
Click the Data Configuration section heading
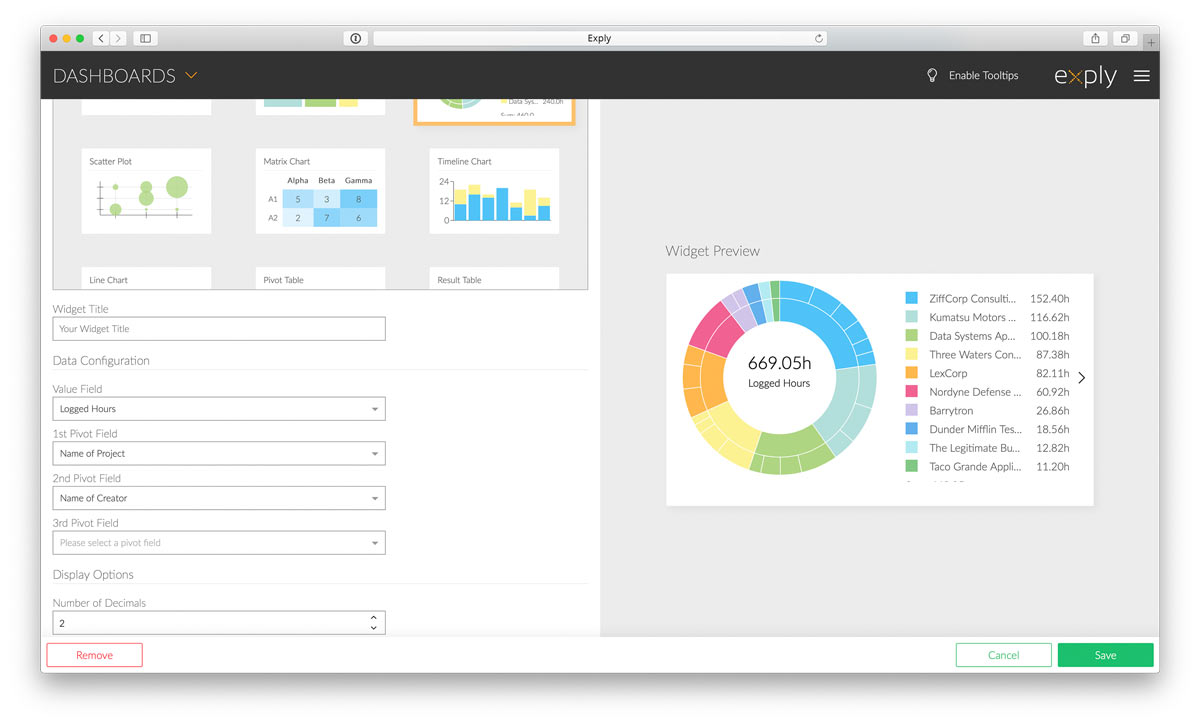click(x=101, y=360)
